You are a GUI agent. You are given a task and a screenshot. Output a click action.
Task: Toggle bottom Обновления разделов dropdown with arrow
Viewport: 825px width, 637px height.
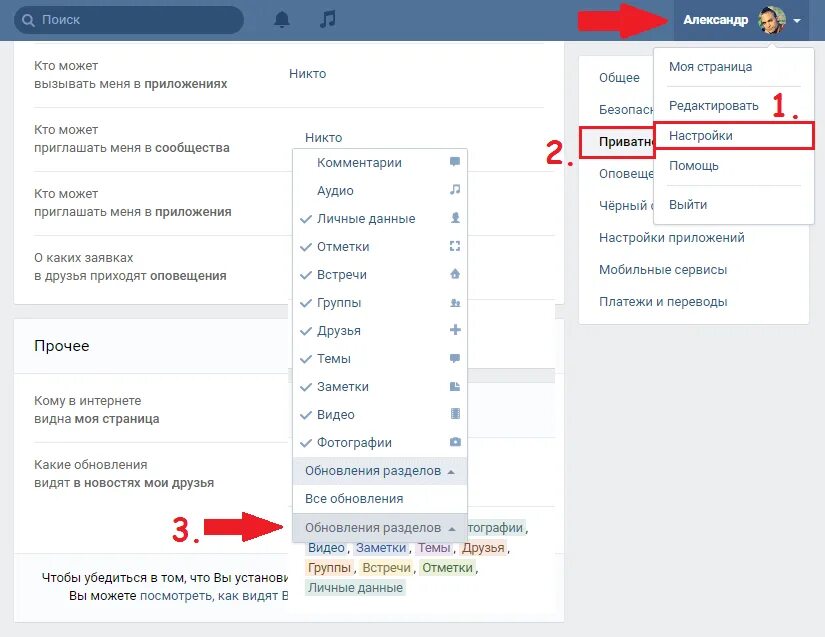tap(379, 528)
